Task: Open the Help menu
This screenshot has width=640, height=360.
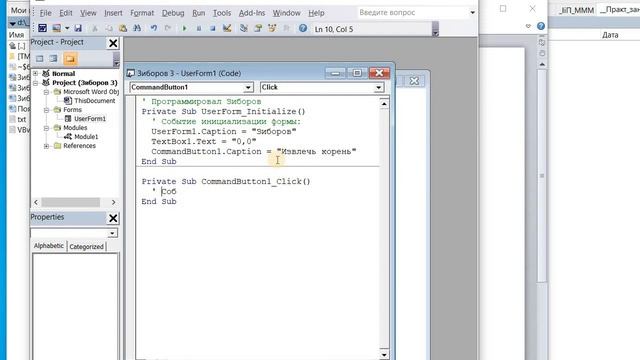Action: pyautogui.click(x=316, y=13)
